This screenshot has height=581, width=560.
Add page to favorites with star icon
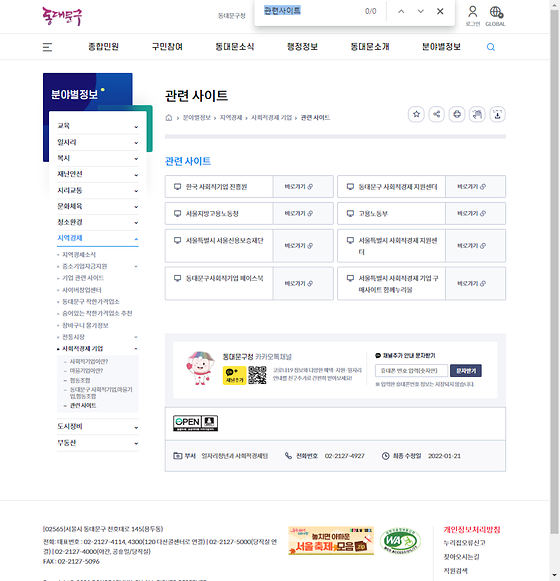416,114
